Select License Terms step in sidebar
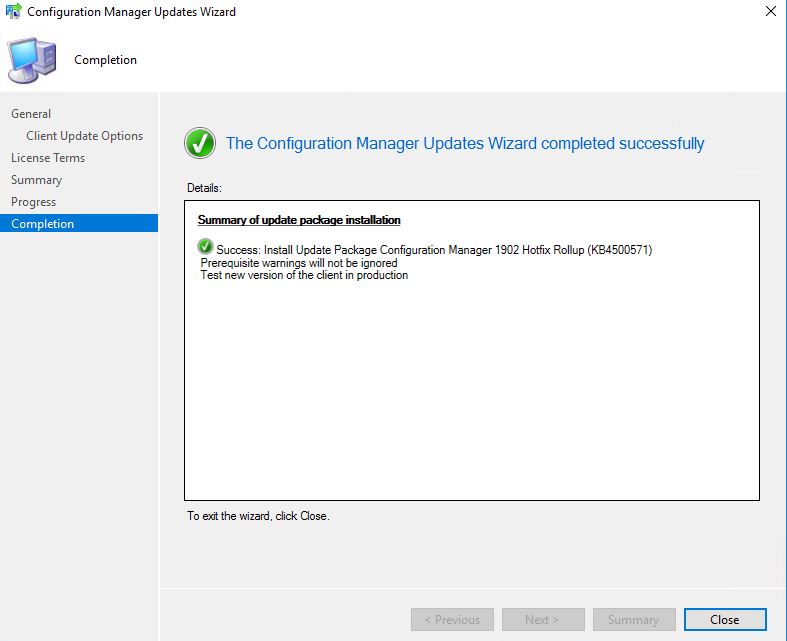787x641 pixels. pos(48,158)
